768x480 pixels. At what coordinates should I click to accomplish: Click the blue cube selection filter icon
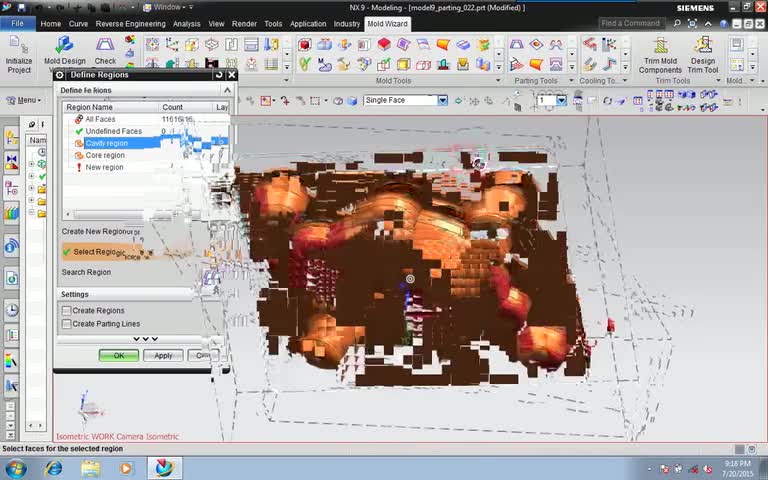click(352, 100)
